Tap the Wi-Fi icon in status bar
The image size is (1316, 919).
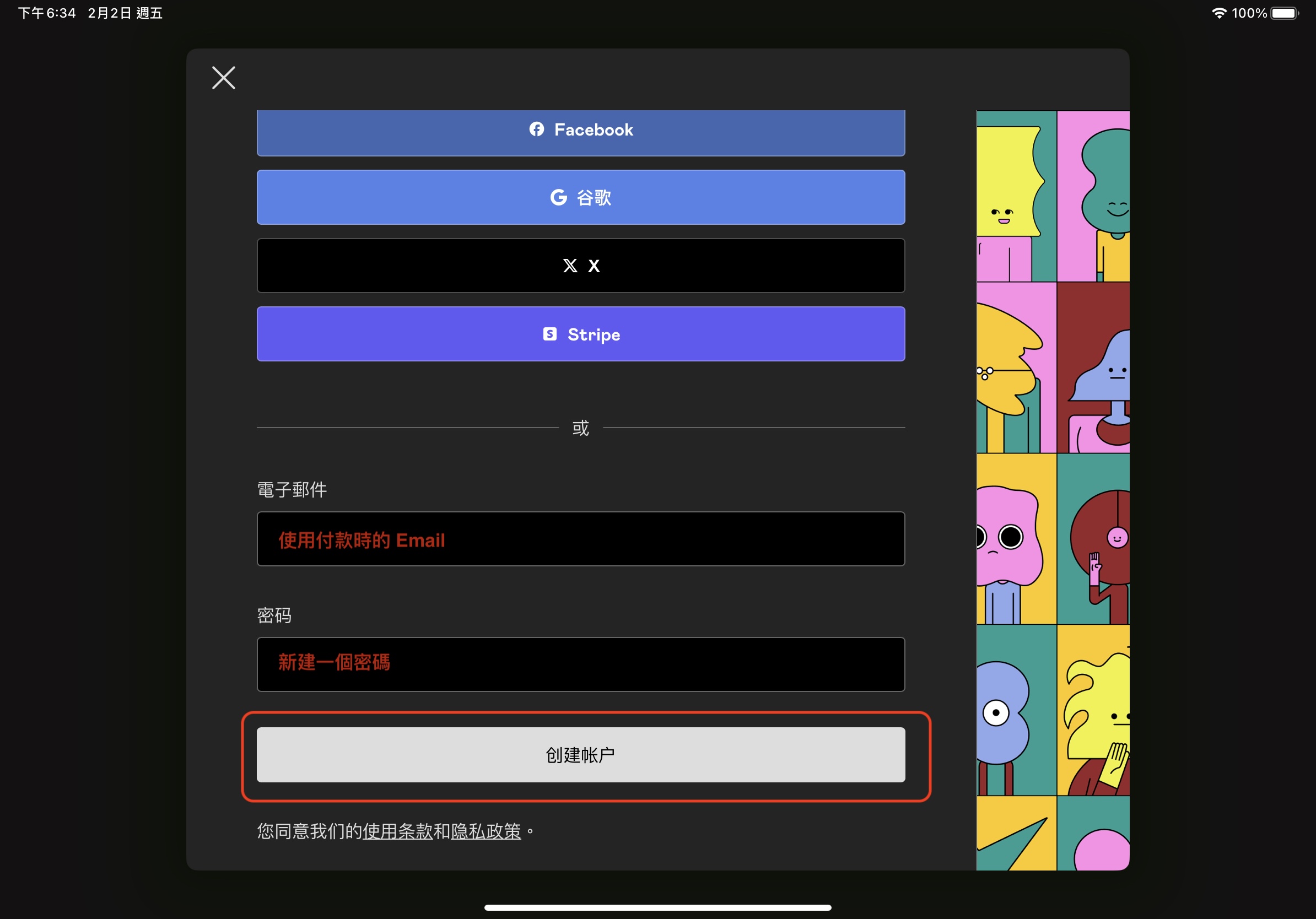1219,13
